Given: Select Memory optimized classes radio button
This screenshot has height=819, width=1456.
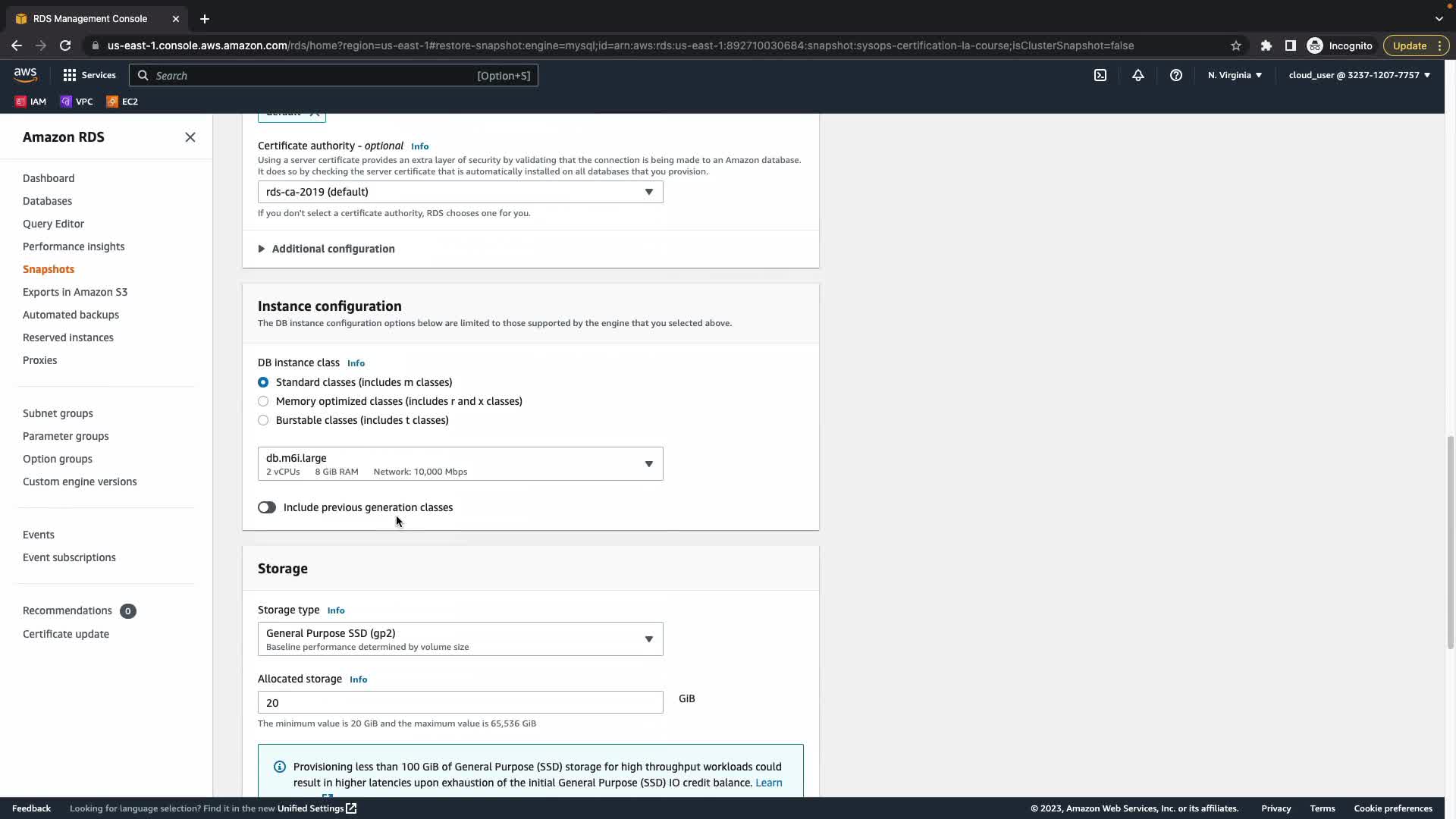Looking at the screenshot, I should pos(263,401).
